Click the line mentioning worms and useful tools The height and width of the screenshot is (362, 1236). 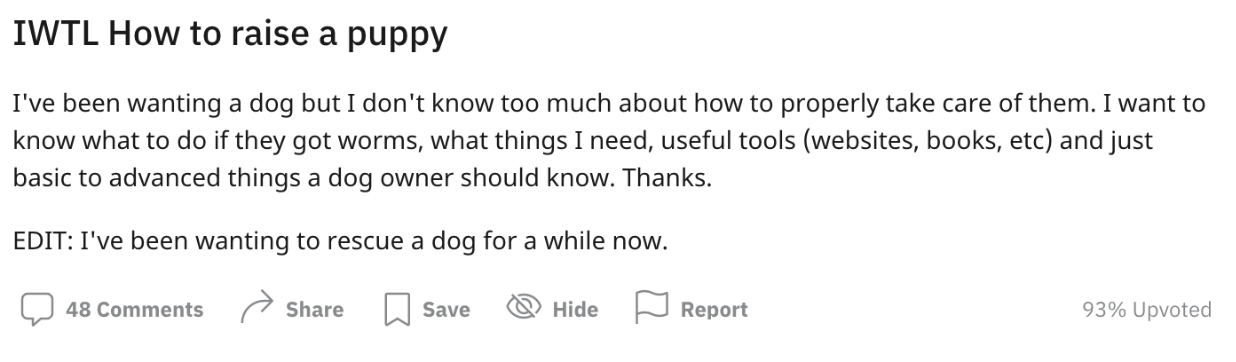(x=583, y=142)
